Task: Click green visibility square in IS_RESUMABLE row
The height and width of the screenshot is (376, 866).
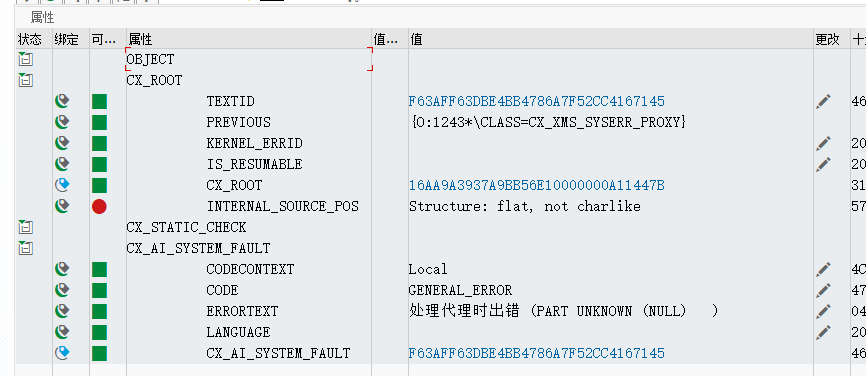Action: (x=99, y=164)
